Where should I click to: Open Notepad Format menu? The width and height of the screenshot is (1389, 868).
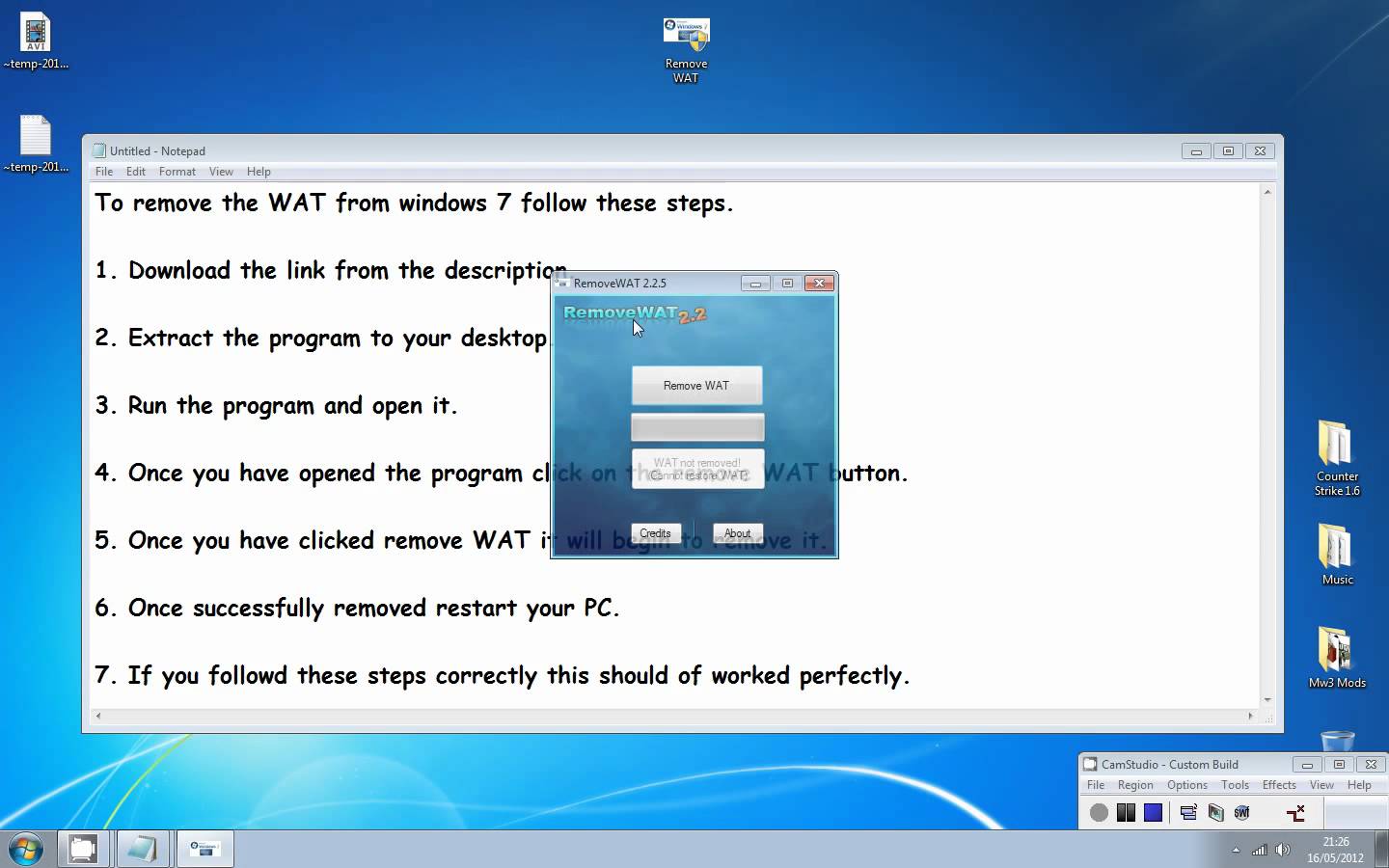(x=177, y=172)
